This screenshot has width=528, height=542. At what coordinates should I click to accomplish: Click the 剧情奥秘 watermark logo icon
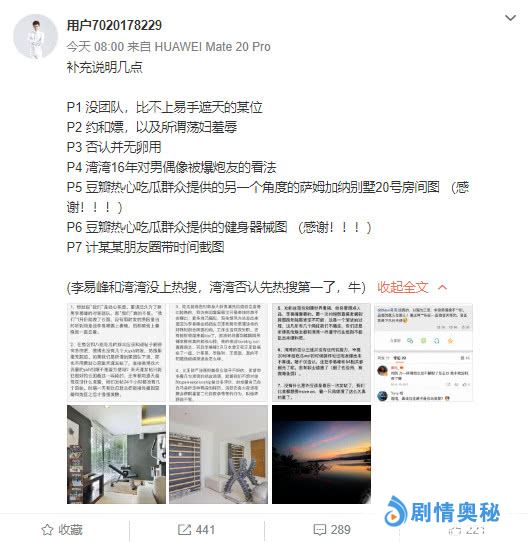tap(396, 512)
